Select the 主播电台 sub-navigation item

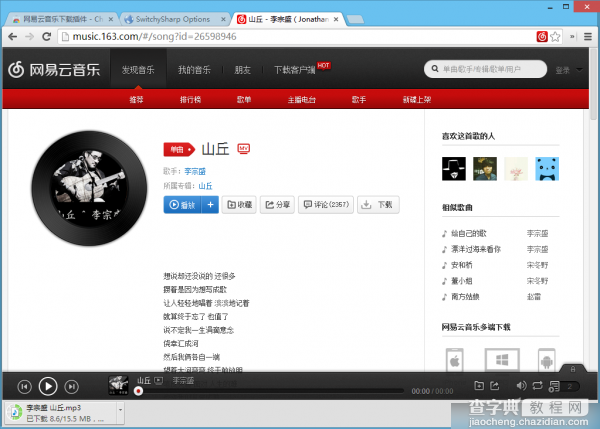(302, 100)
